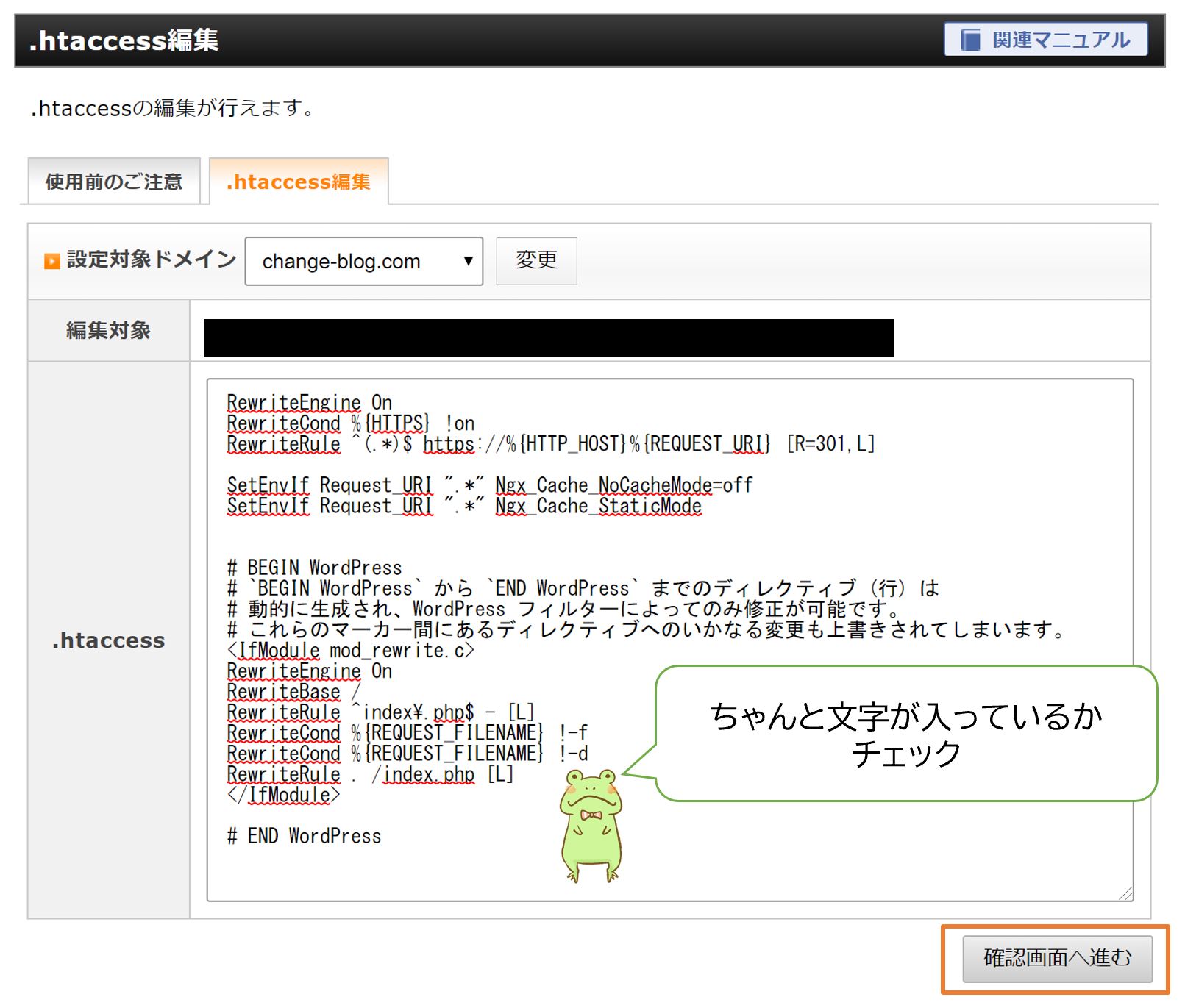Click the '# BEGIN WordPress' line in editor
Viewport: 1185px width, 1008px height.
pos(315,568)
